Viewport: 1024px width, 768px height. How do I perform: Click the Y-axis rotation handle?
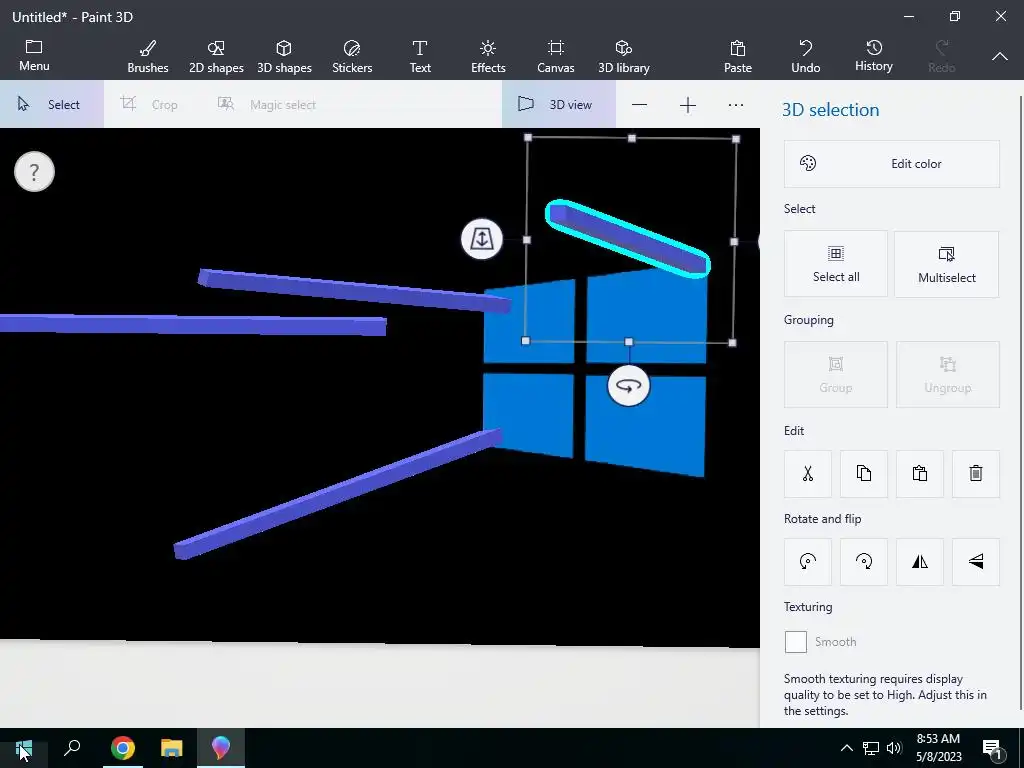628,386
